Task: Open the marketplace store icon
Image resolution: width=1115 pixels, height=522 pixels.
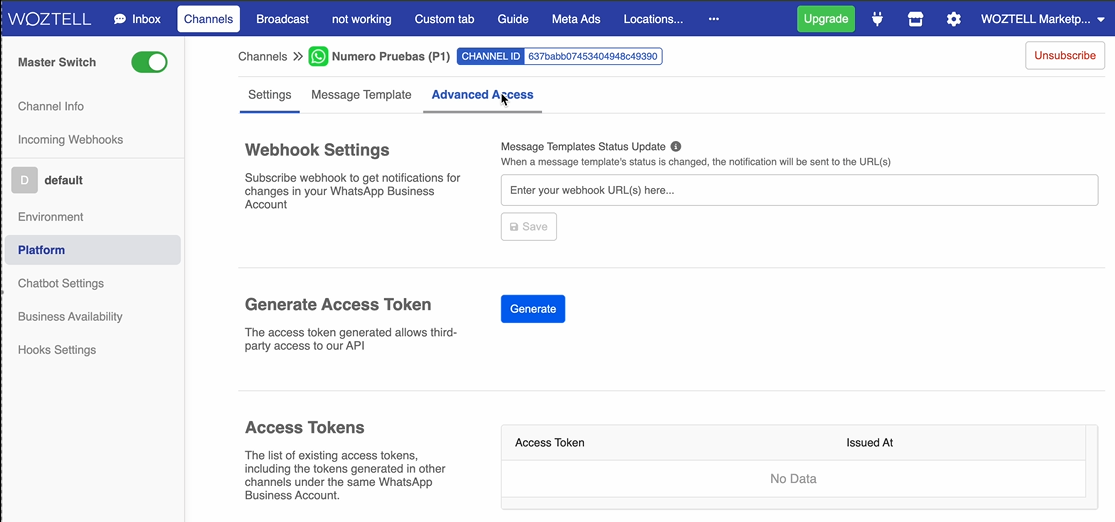Action: point(915,19)
